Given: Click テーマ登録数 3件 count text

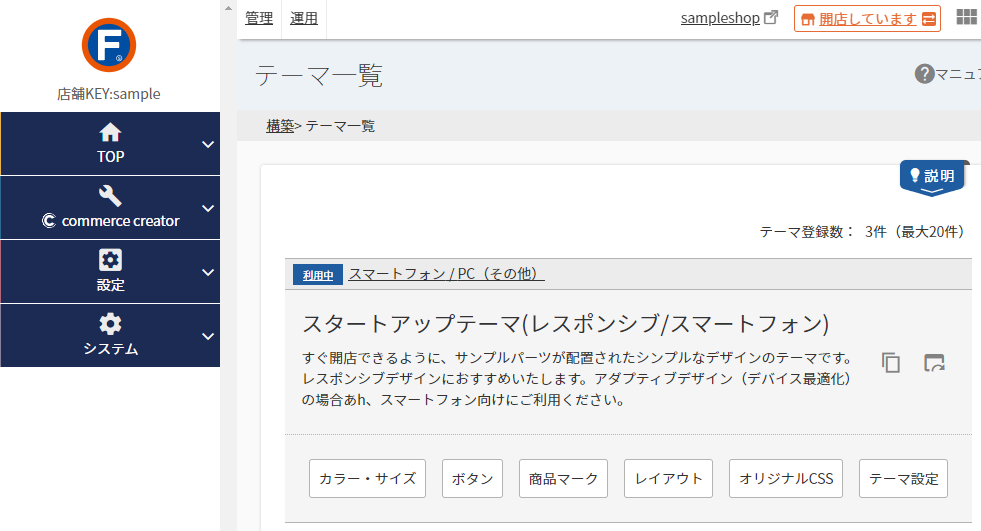Looking at the screenshot, I should [x=862, y=232].
